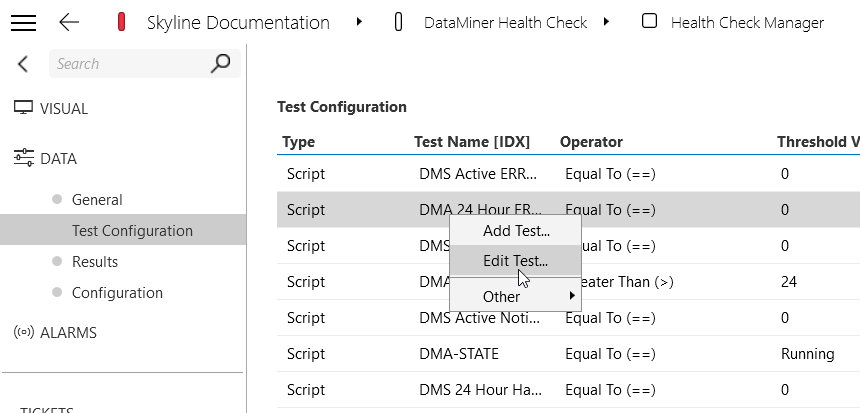Select the DMS Active ERR... test name
The height and width of the screenshot is (413, 860).
point(478,174)
